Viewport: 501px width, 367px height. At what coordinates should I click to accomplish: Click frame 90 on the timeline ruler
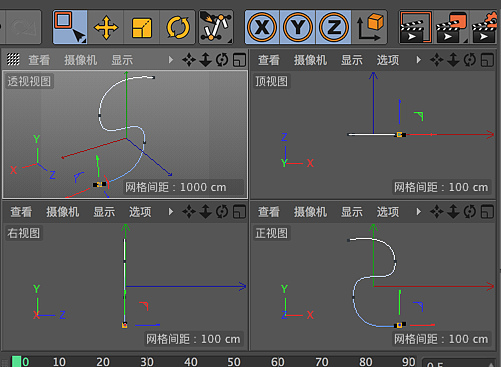409,362
